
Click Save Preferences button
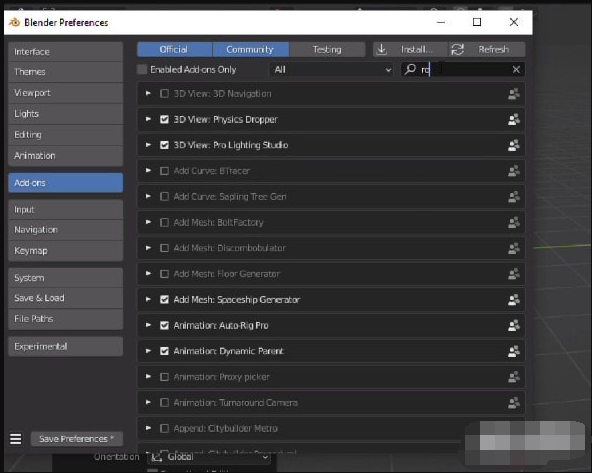click(77, 439)
